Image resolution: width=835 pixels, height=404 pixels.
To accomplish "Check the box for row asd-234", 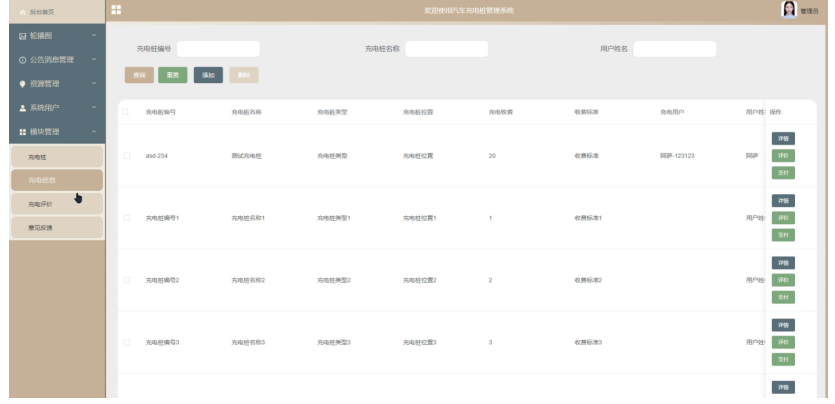I will point(127,155).
